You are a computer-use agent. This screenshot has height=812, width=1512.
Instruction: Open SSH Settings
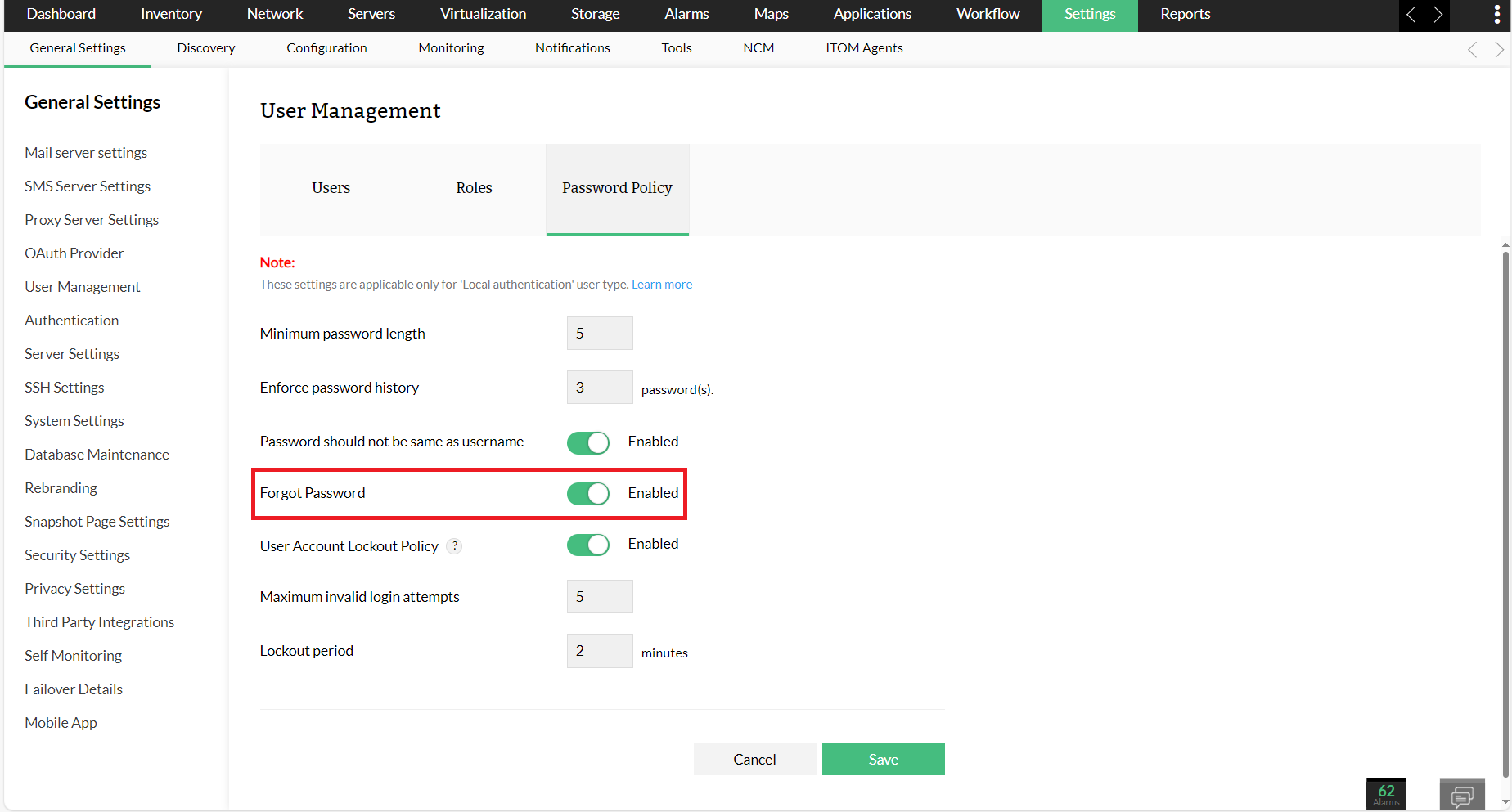click(65, 388)
